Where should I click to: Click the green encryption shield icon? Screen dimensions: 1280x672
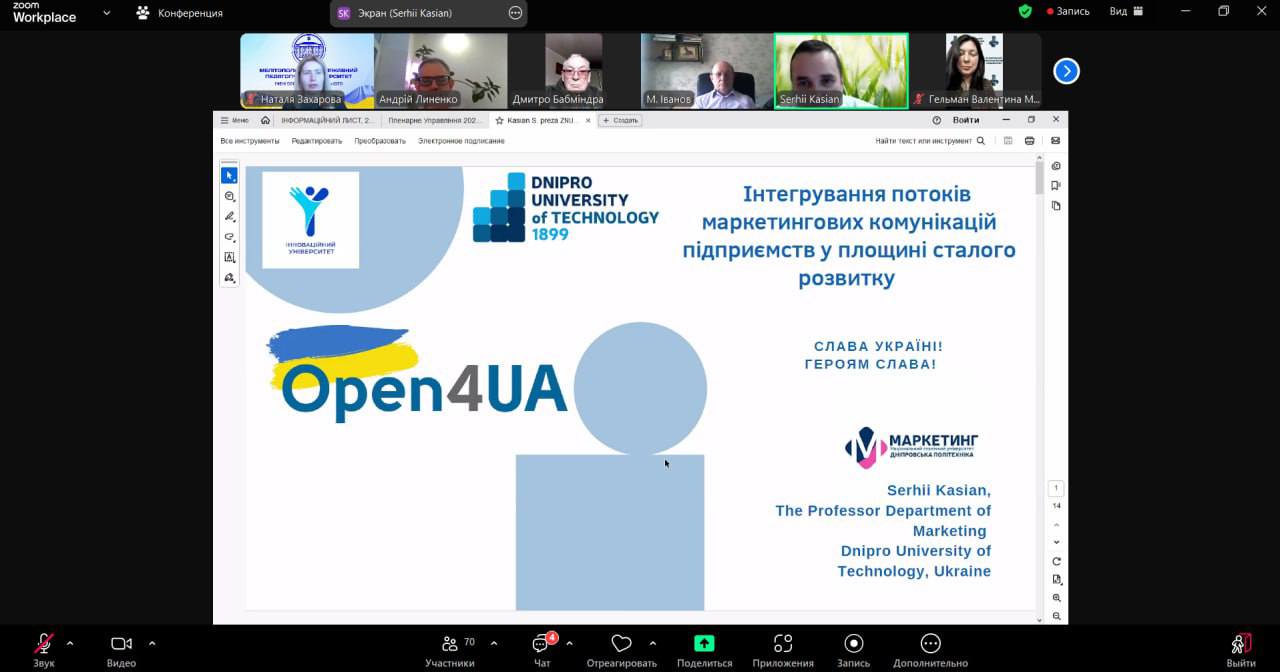[x=1025, y=11]
